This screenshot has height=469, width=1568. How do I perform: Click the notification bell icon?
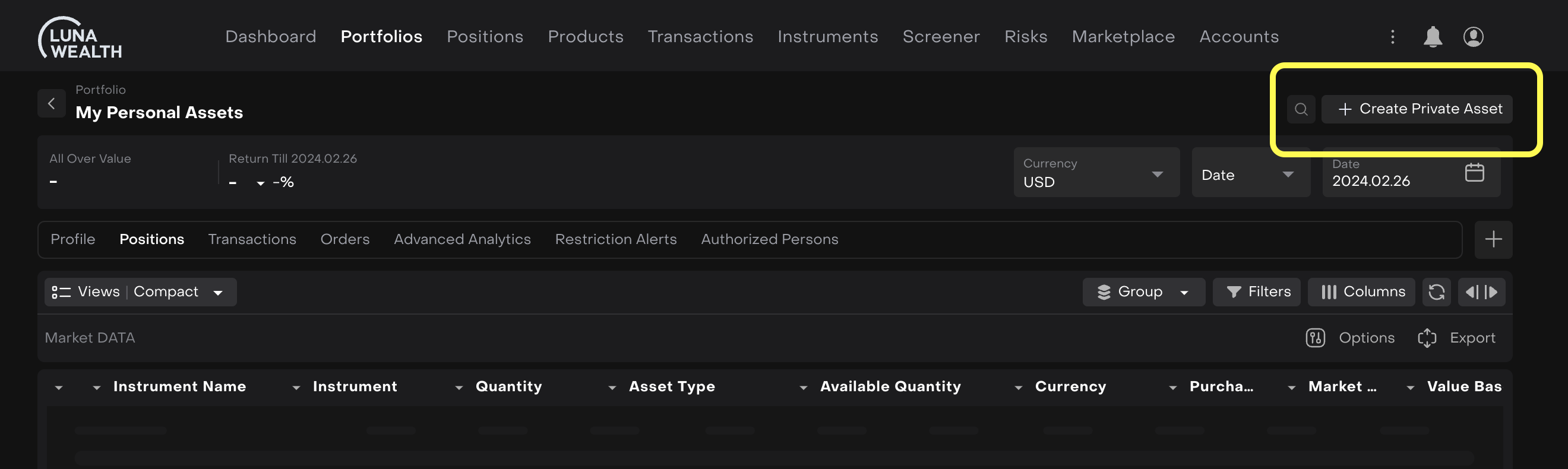[x=1432, y=36]
